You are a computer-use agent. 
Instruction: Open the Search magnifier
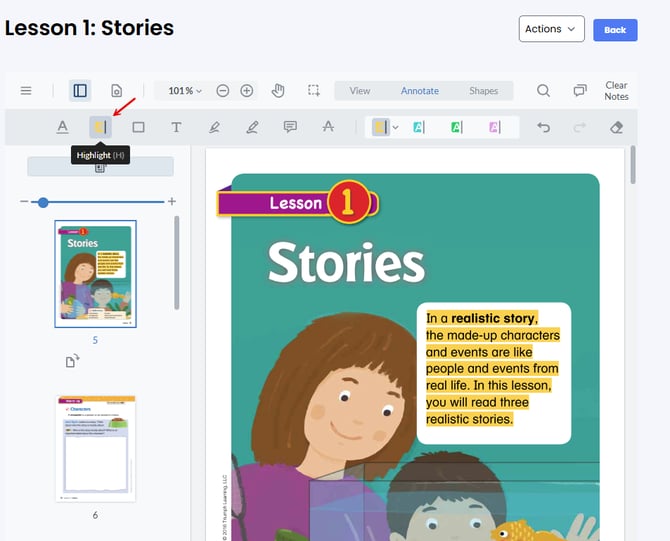pyautogui.click(x=543, y=91)
